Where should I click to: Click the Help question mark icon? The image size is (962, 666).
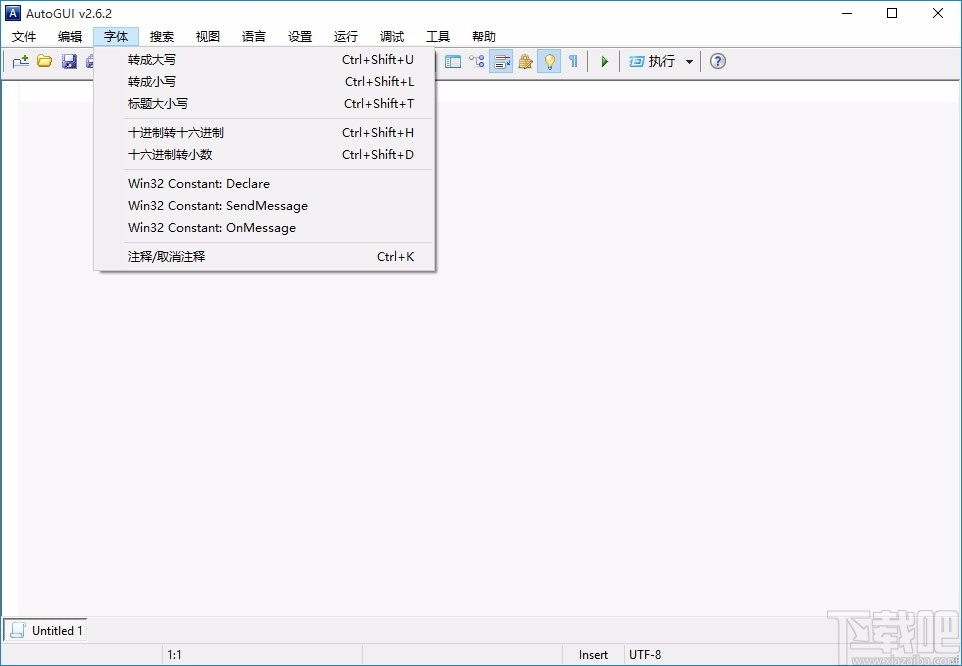(x=717, y=61)
